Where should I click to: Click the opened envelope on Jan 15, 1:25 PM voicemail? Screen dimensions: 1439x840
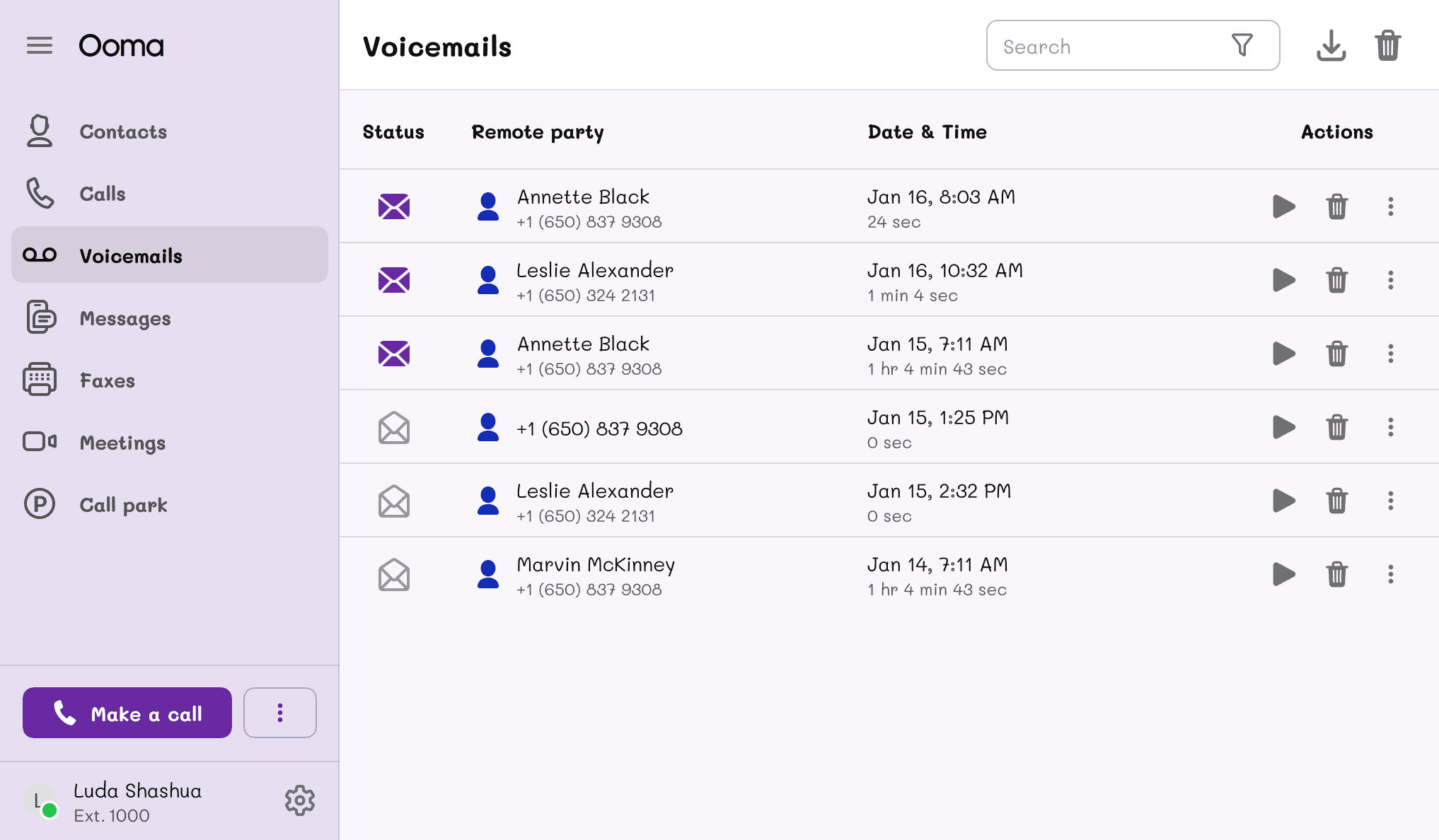[x=394, y=427]
